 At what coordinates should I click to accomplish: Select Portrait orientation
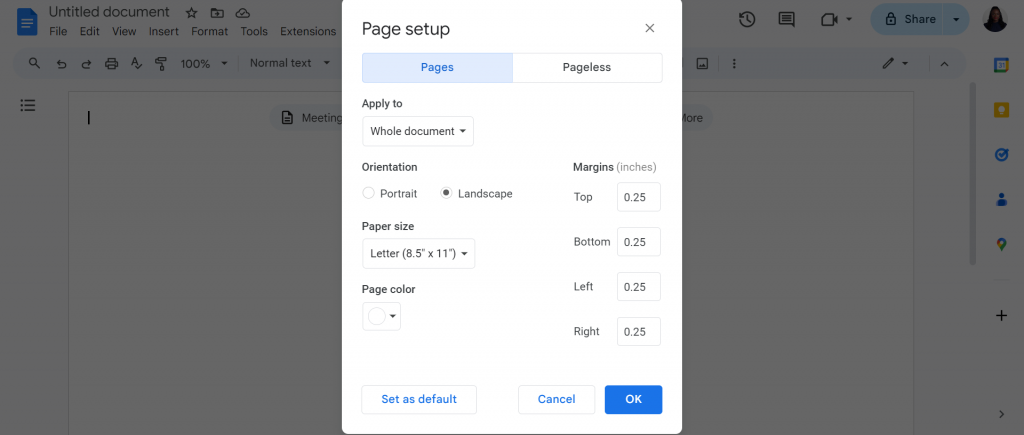click(368, 193)
